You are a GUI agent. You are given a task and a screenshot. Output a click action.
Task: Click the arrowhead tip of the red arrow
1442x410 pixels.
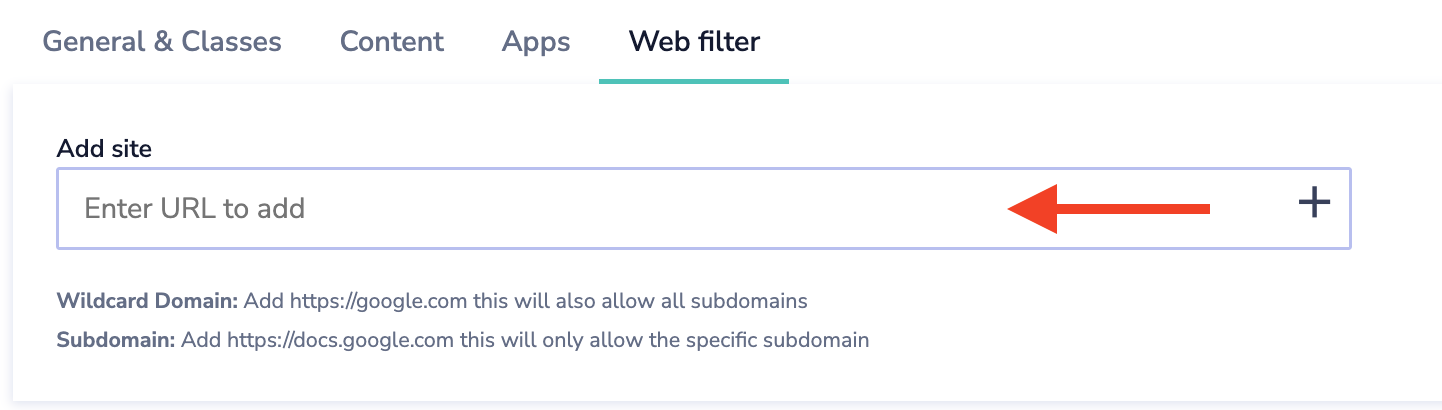pyautogui.click(x=1012, y=208)
